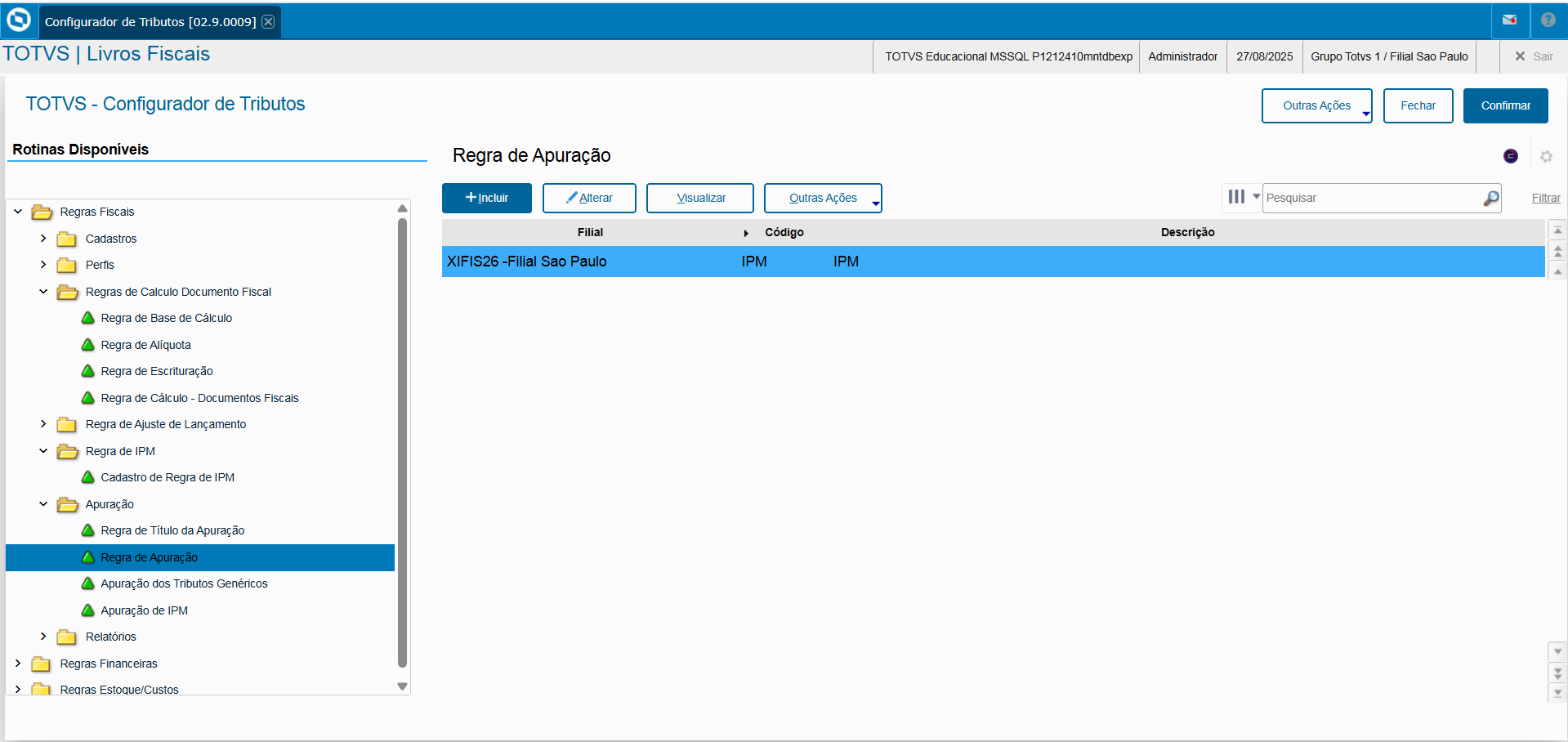This screenshot has width=1568, height=742.
Task: Click the green icon for Regra de Base de Cálculo
Action: tap(88, 318)
